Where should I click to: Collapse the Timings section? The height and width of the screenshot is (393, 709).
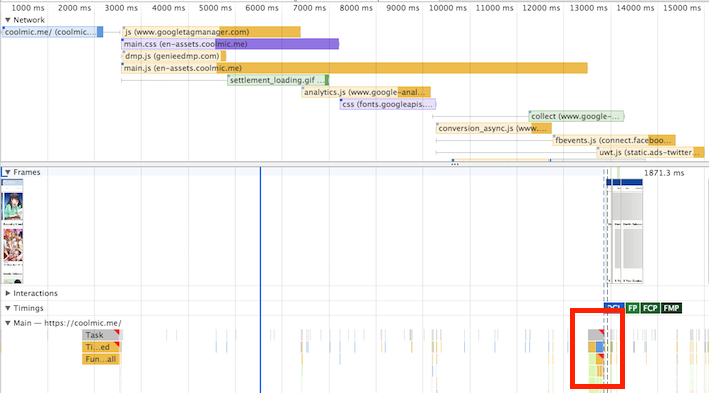click(x=8, y=308)
